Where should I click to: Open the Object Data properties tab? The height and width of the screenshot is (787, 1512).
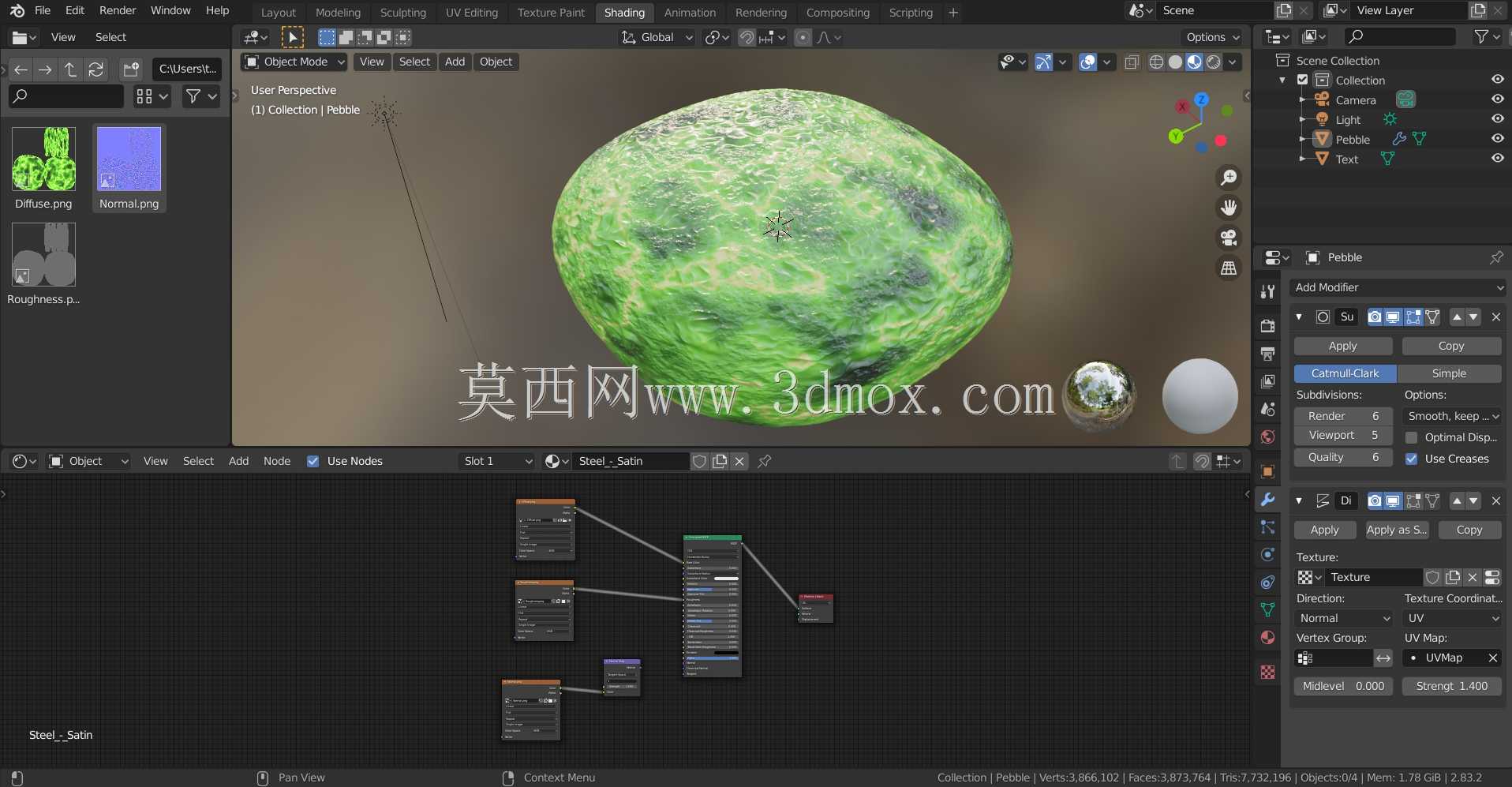click(x=1267, y=609)
